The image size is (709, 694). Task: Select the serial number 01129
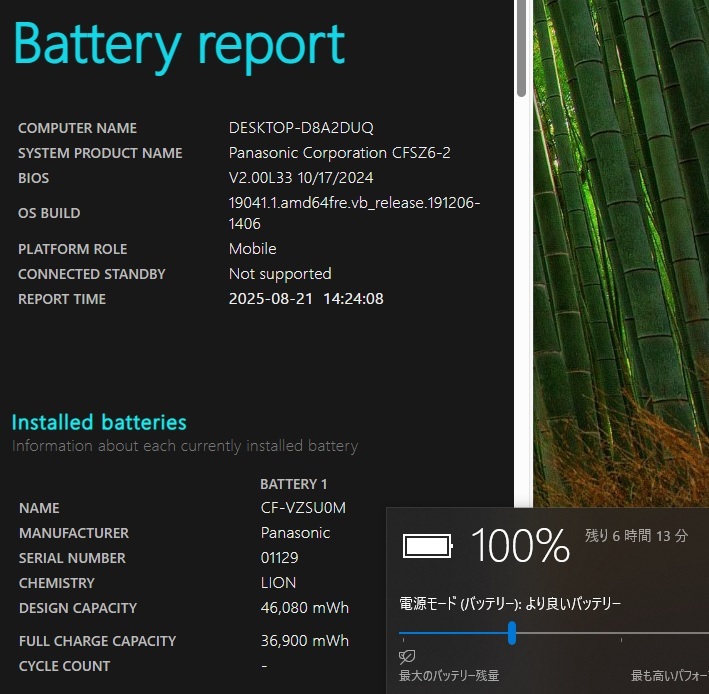279,558
